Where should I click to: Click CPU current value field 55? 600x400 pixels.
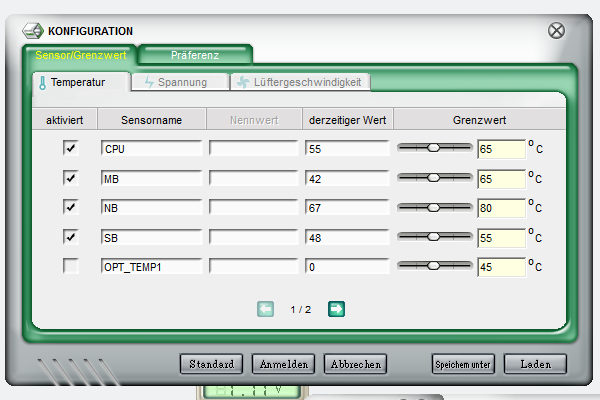(347, 149)
